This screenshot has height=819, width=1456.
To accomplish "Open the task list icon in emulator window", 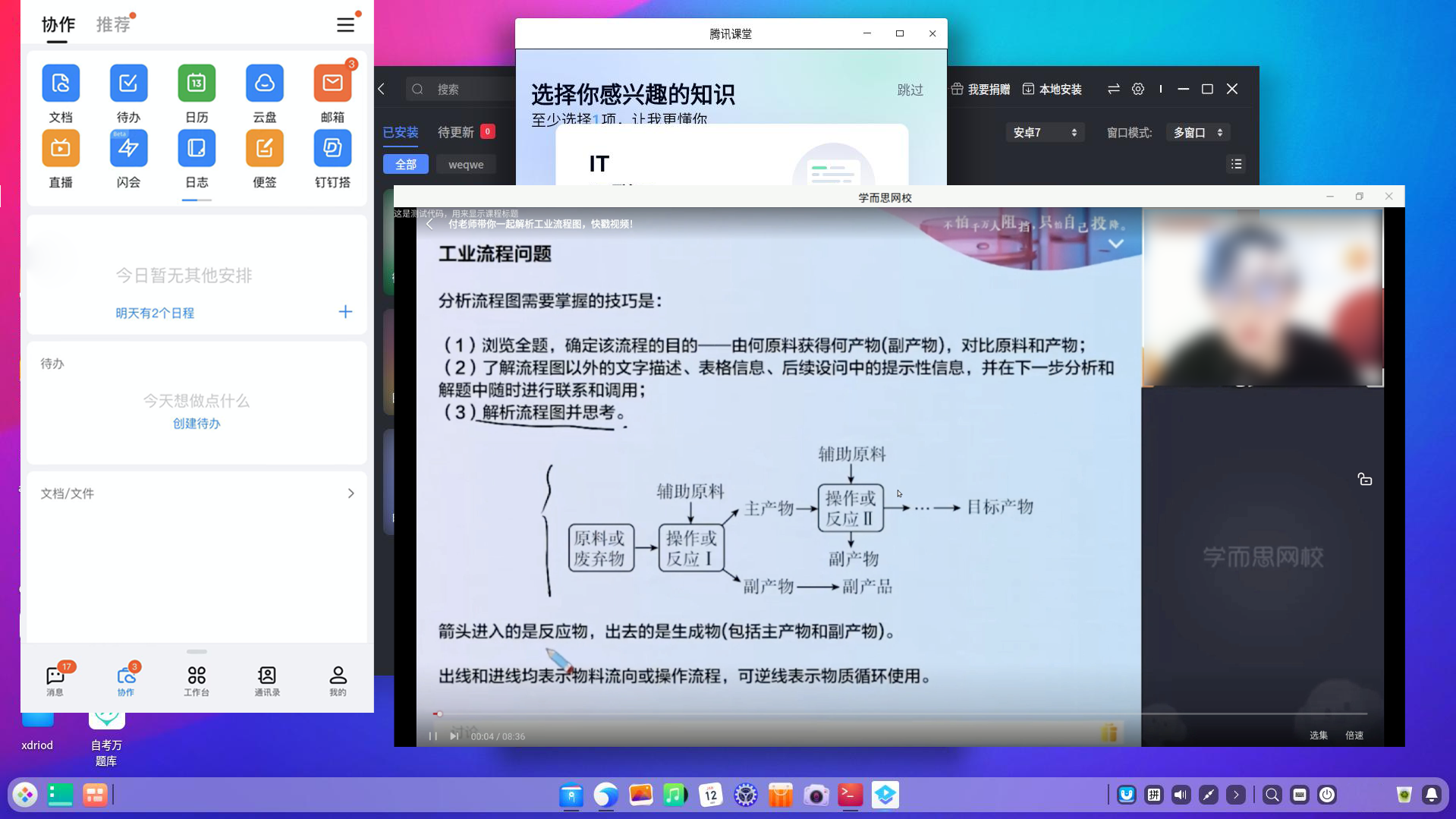I will coord(1236,164).
